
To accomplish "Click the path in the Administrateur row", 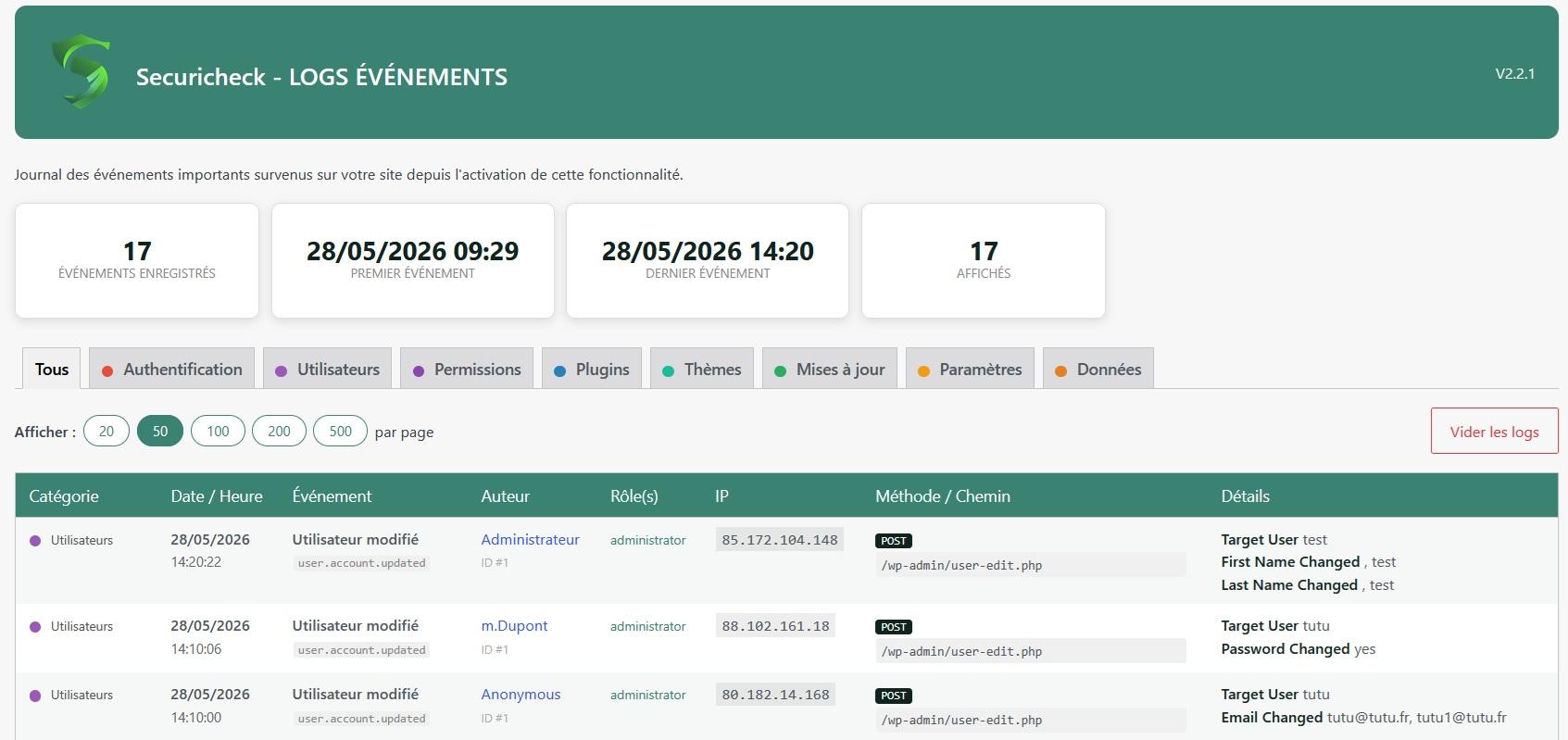I will click(x=1031, y=565).
